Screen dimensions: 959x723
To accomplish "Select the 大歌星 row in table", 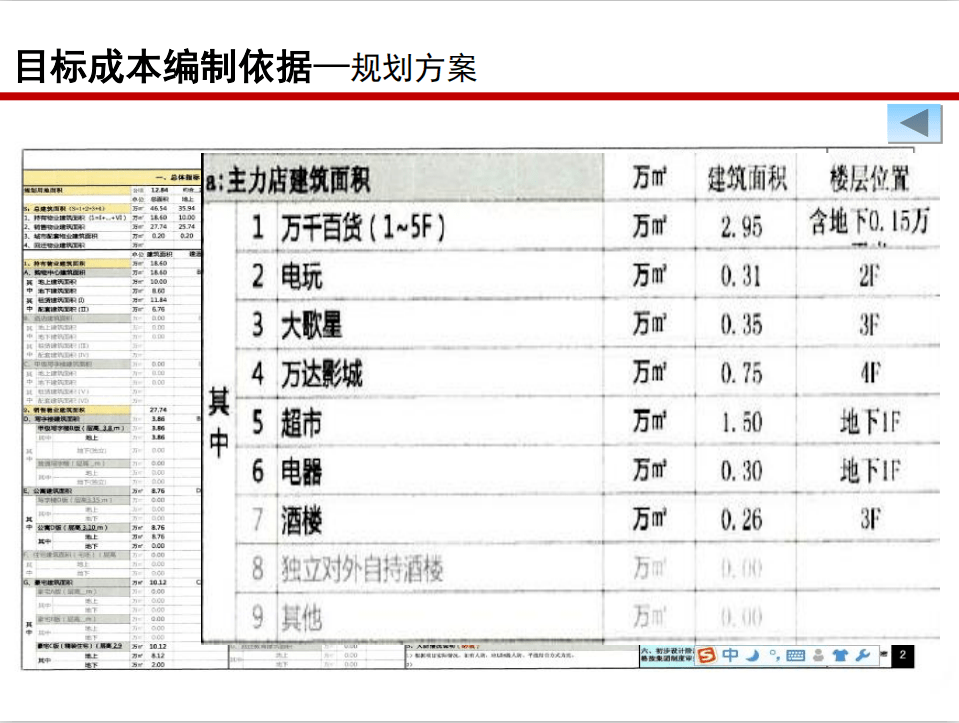I will 311,325.
